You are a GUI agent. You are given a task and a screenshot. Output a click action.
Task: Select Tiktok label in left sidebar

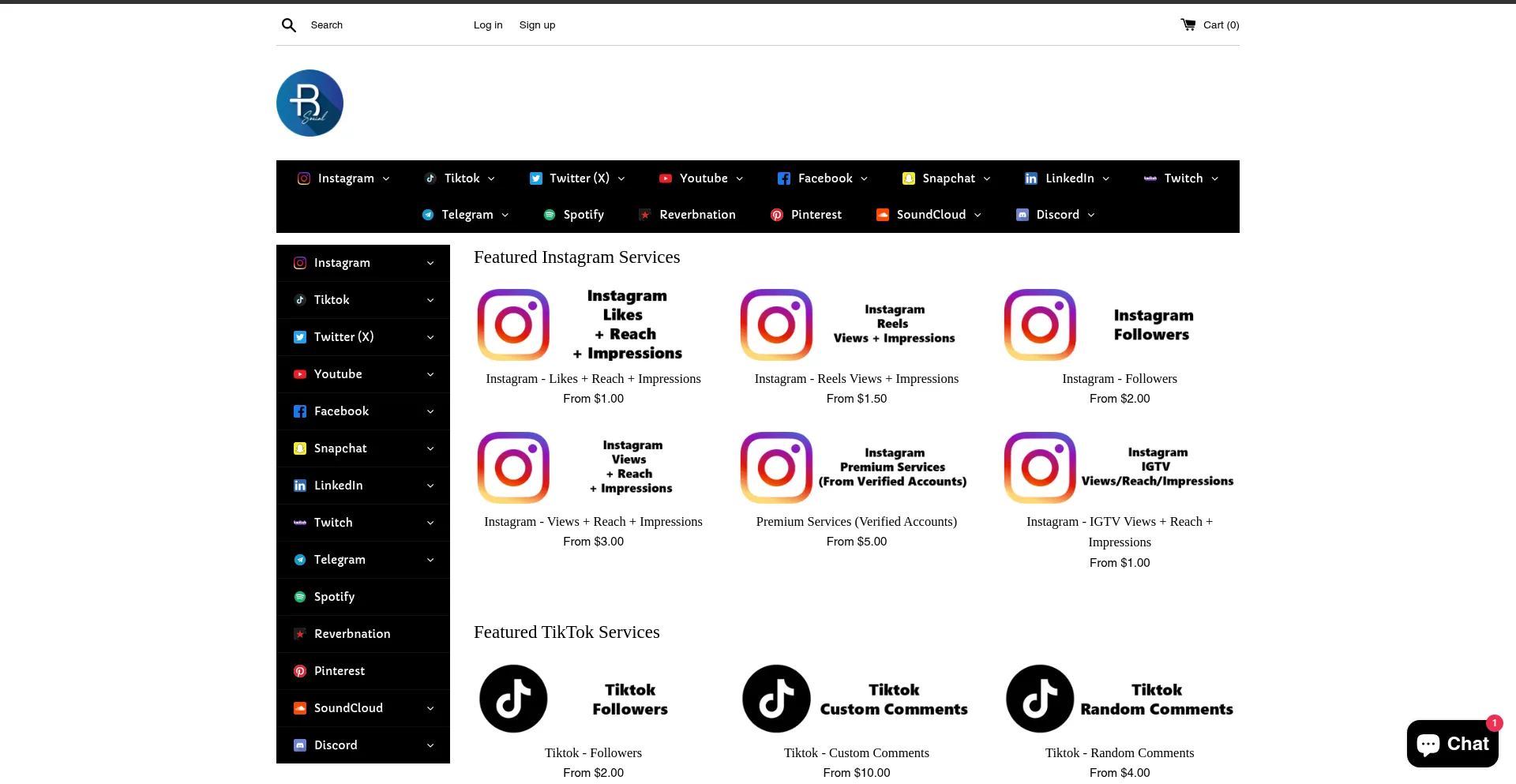click(332, 300)
